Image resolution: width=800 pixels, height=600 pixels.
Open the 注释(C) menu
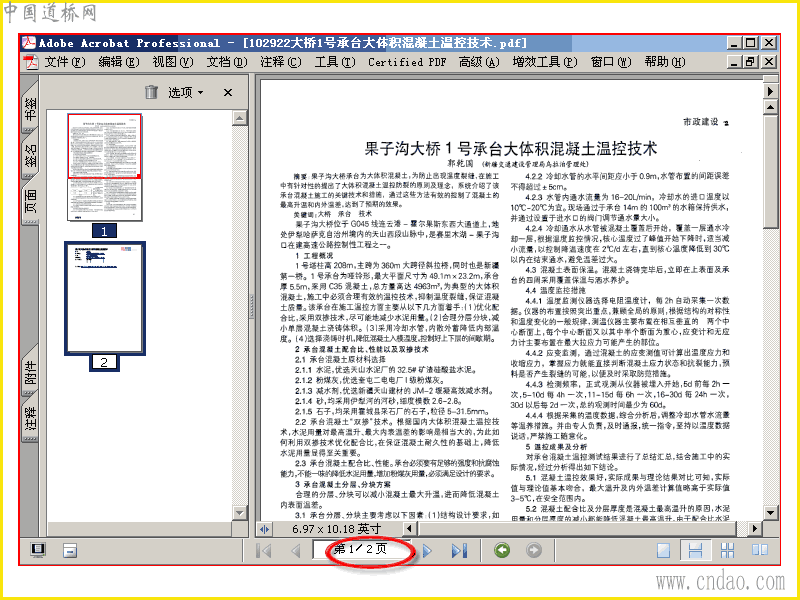pos(281,62)
